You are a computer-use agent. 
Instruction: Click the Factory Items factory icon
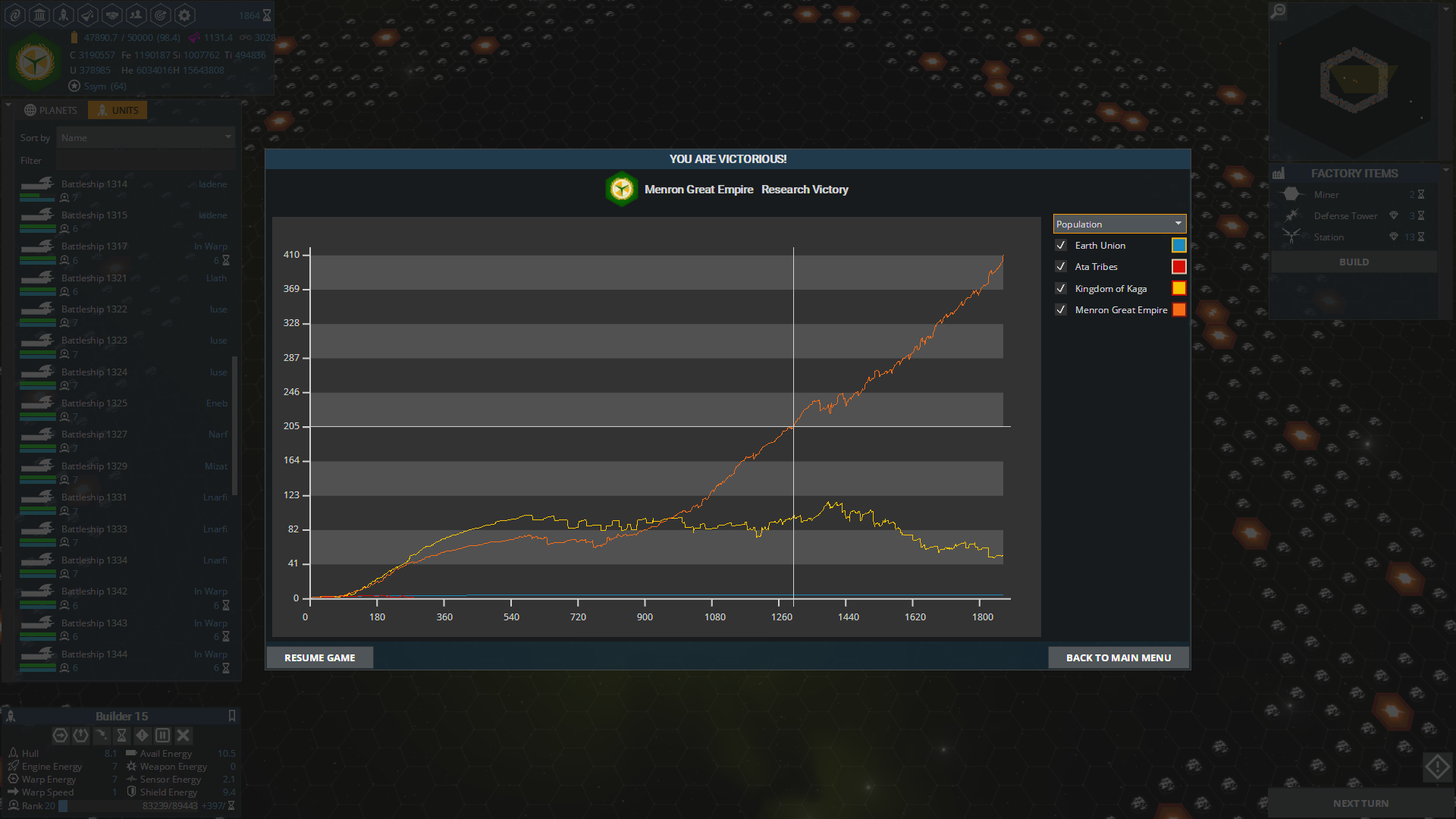[1279, 174]
